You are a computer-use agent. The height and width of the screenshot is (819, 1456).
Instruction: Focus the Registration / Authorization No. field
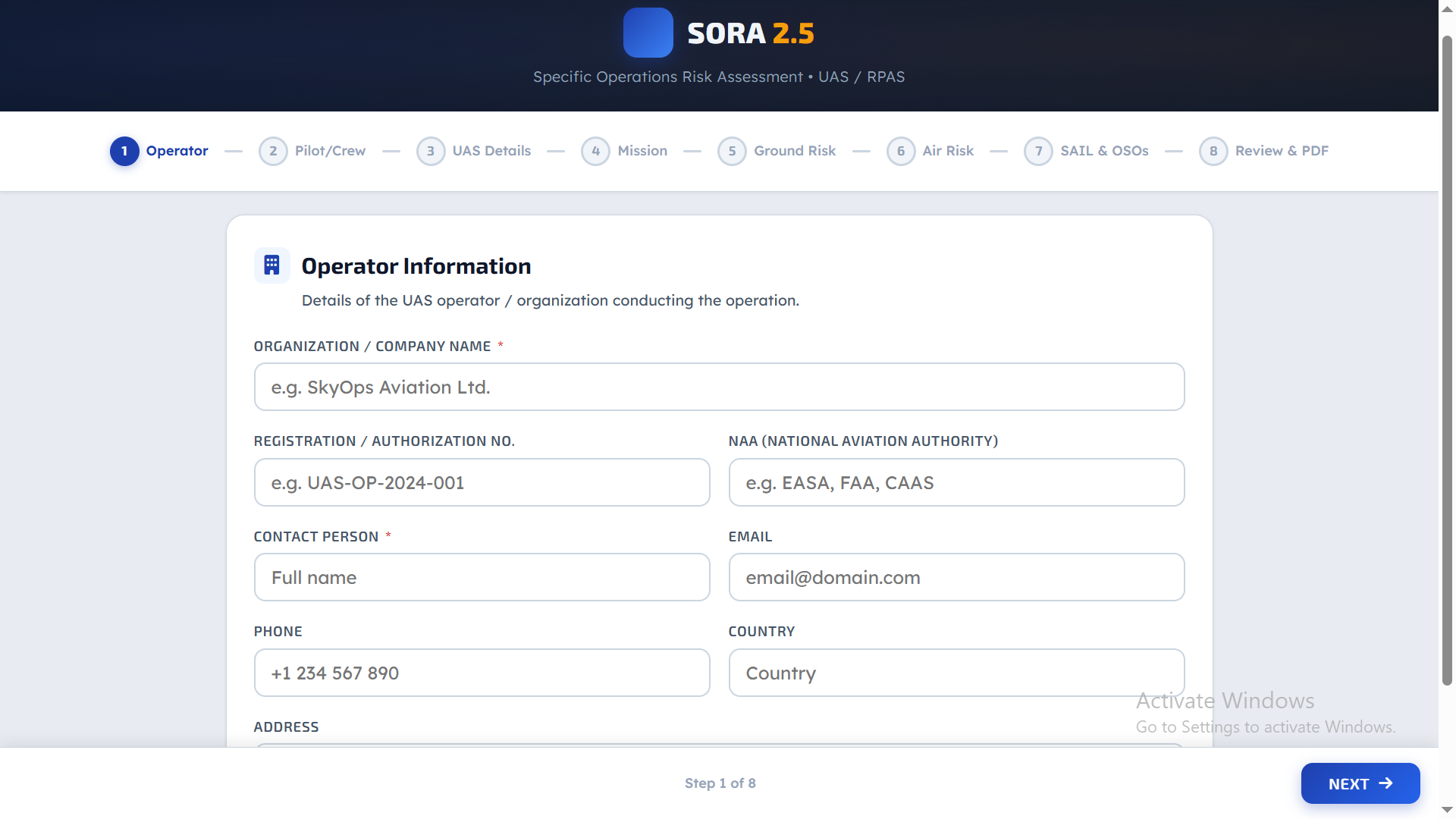pos(482,482)
